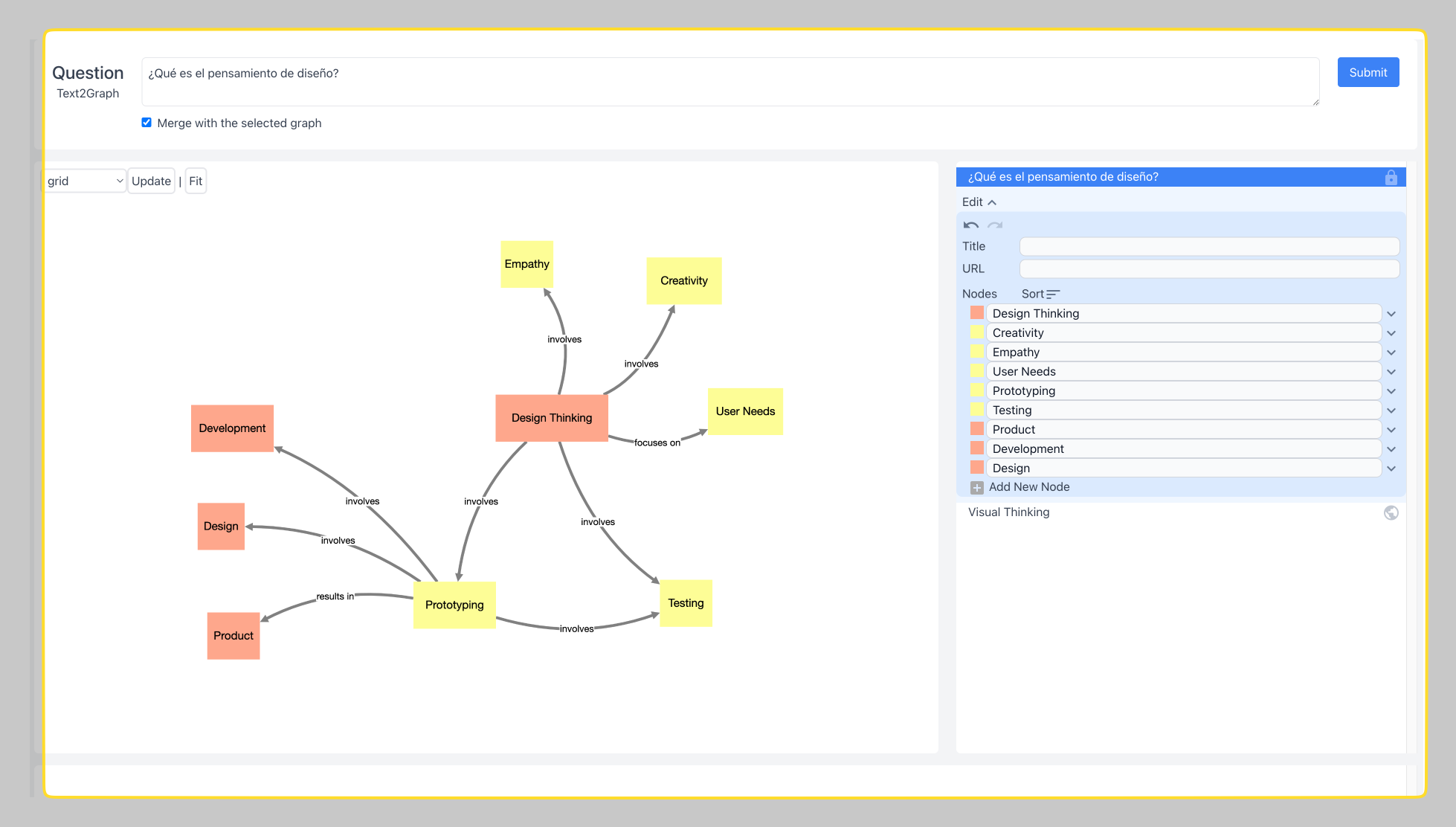The image size is (1456, 827).
Task: Click the Update layout button
Action: [x=151, y=181]
